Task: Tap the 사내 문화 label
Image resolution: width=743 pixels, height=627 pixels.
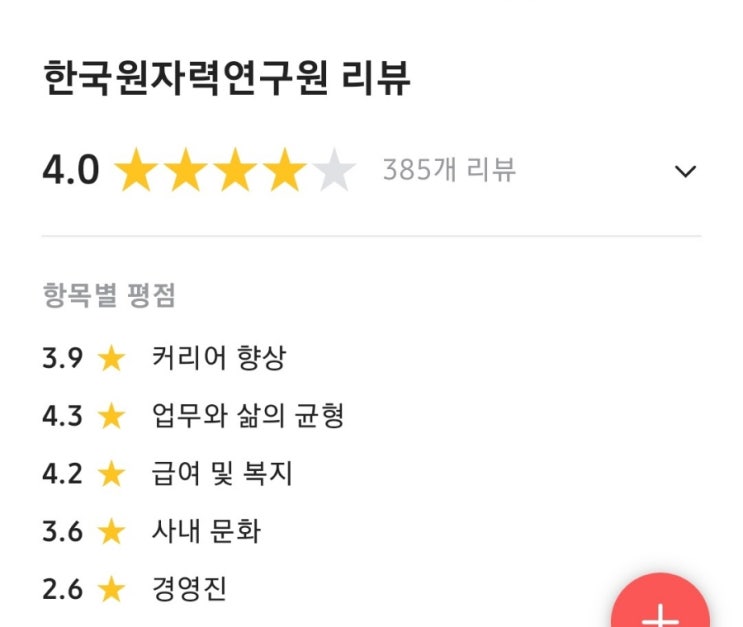Action: (x=206, y=531)
